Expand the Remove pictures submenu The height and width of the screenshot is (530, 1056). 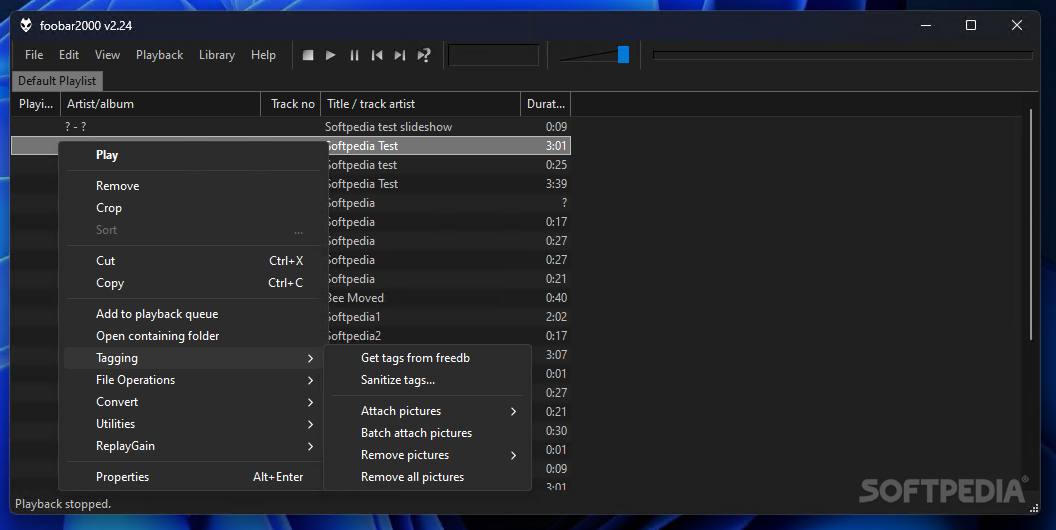pyautogui.click(x=427, y=455)
